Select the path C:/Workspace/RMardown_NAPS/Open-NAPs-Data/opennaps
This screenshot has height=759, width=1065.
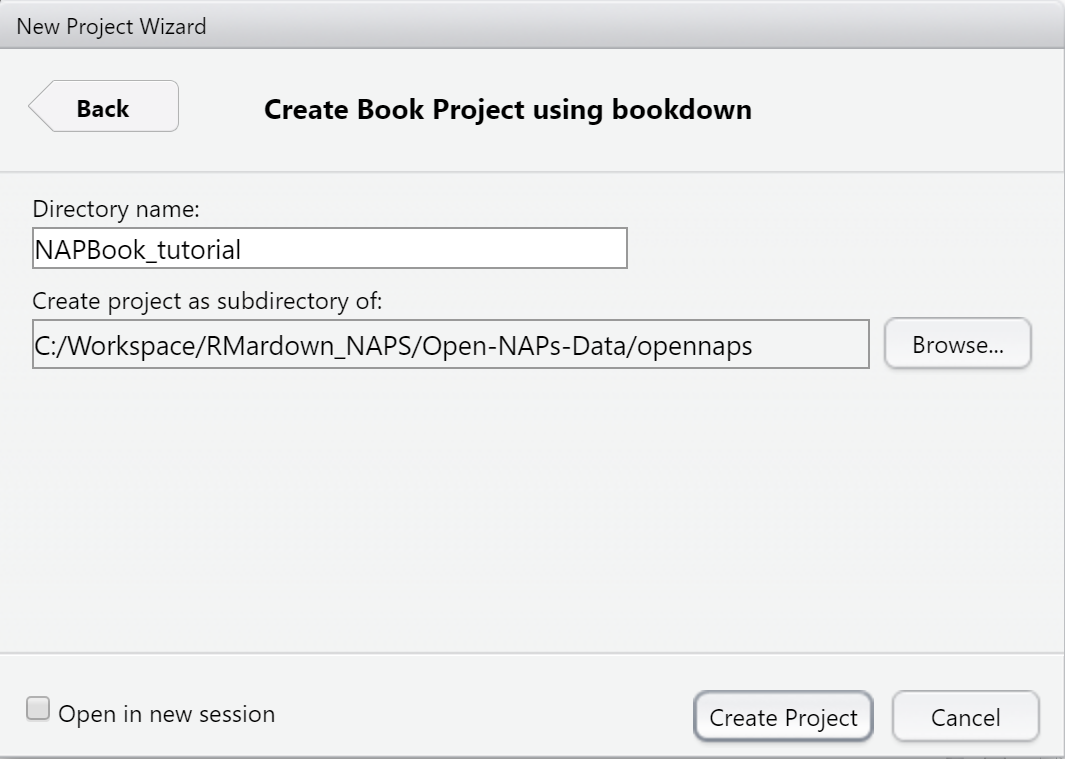coord(450,345)
